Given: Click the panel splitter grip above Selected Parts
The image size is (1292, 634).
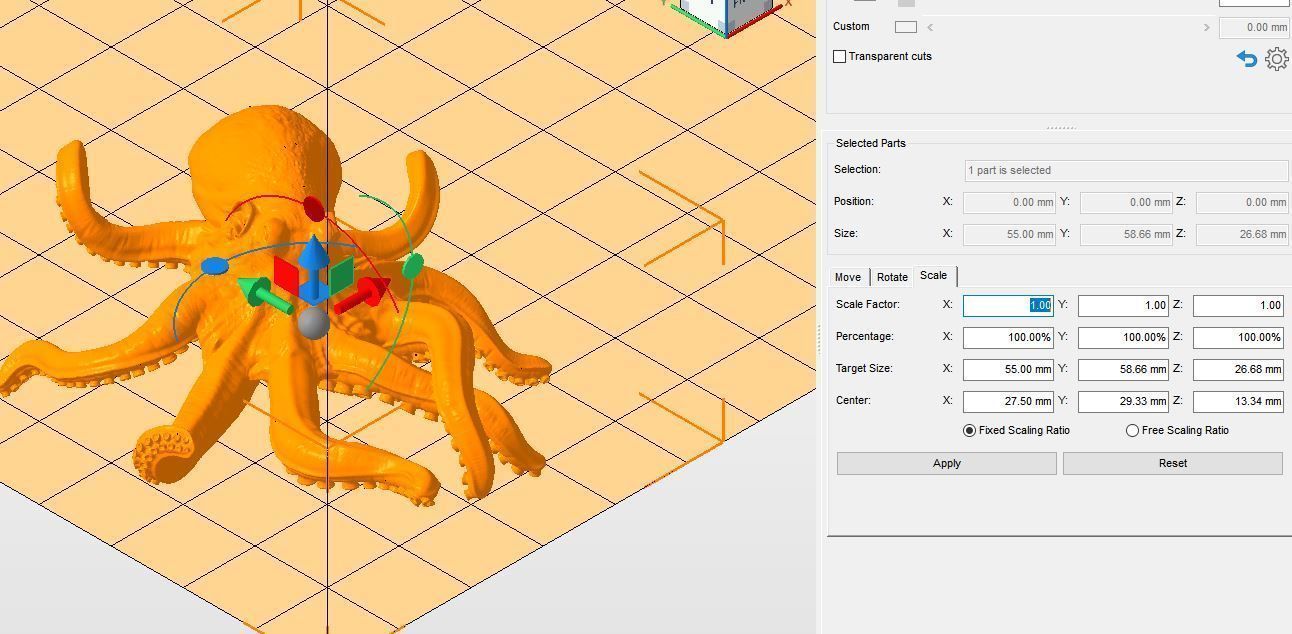Looking at the screenshot, I should coord(1060,128).
